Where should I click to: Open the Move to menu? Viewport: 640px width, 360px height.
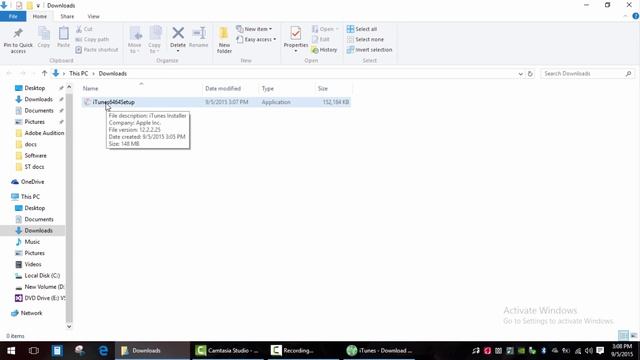pos(135,40)
